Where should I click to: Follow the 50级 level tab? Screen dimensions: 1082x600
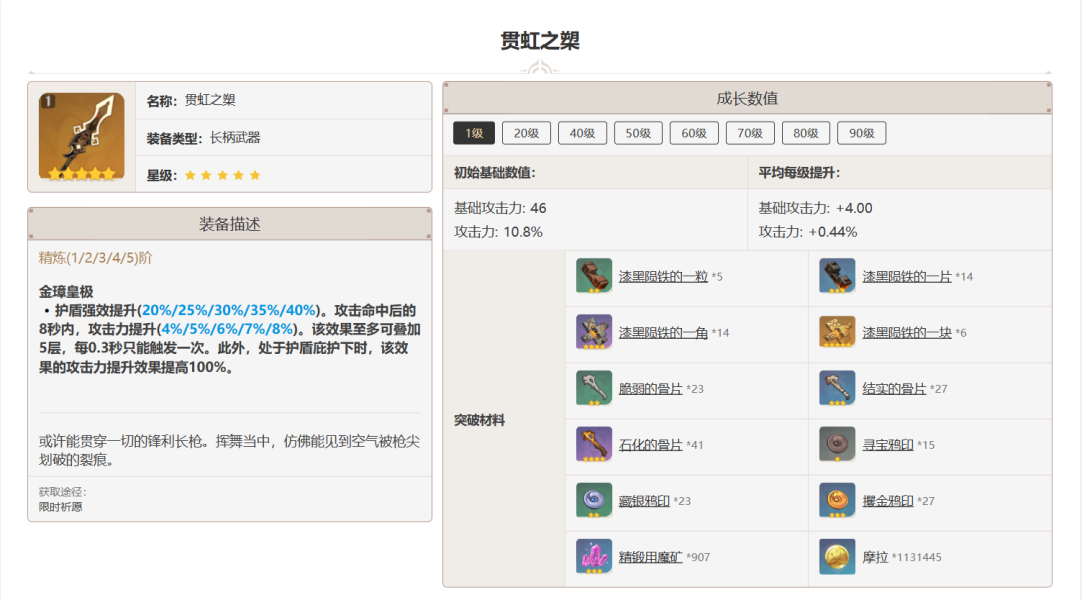638,134
